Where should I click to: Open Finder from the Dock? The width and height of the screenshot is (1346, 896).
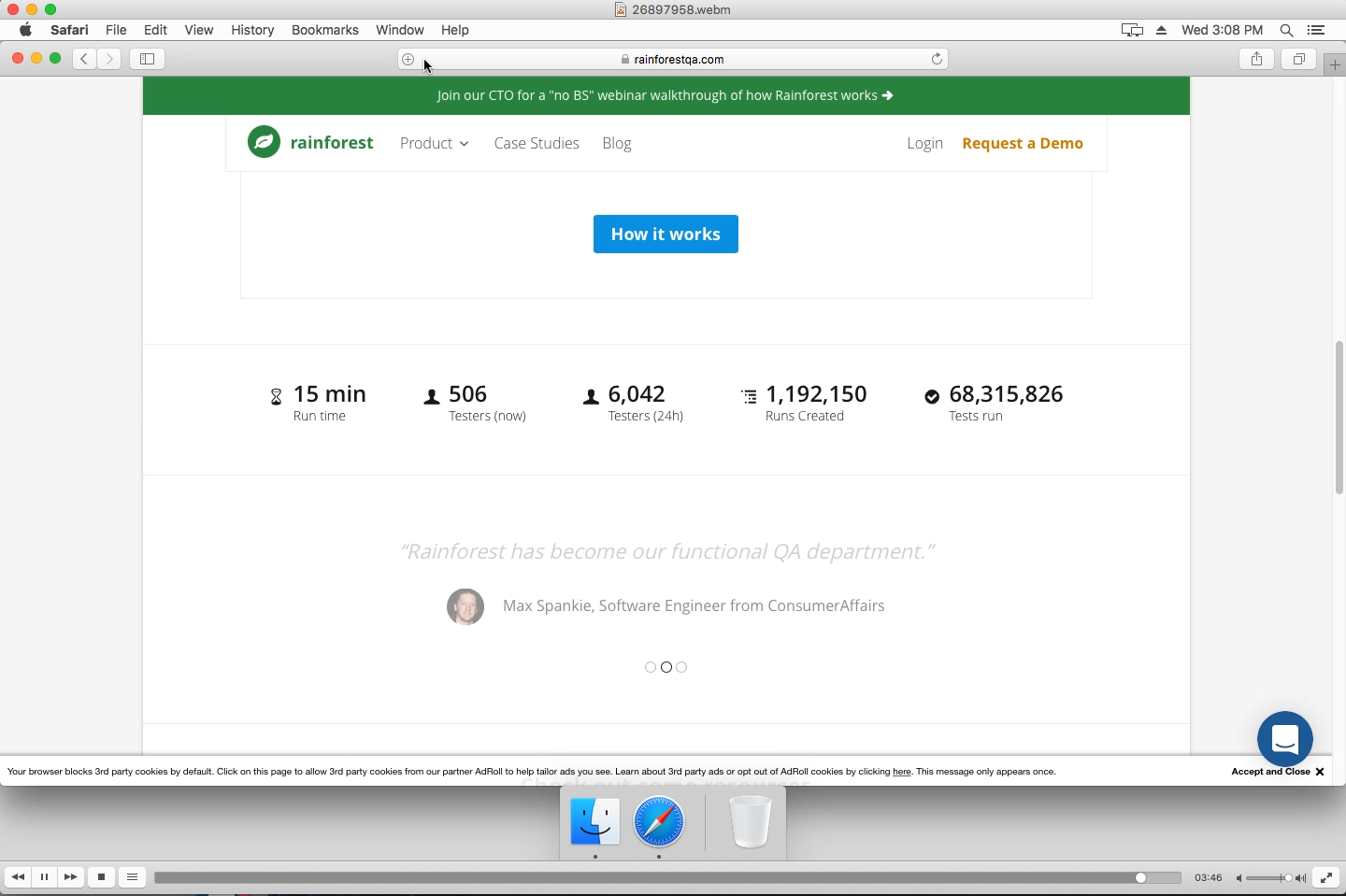click(x=595, y=822)
